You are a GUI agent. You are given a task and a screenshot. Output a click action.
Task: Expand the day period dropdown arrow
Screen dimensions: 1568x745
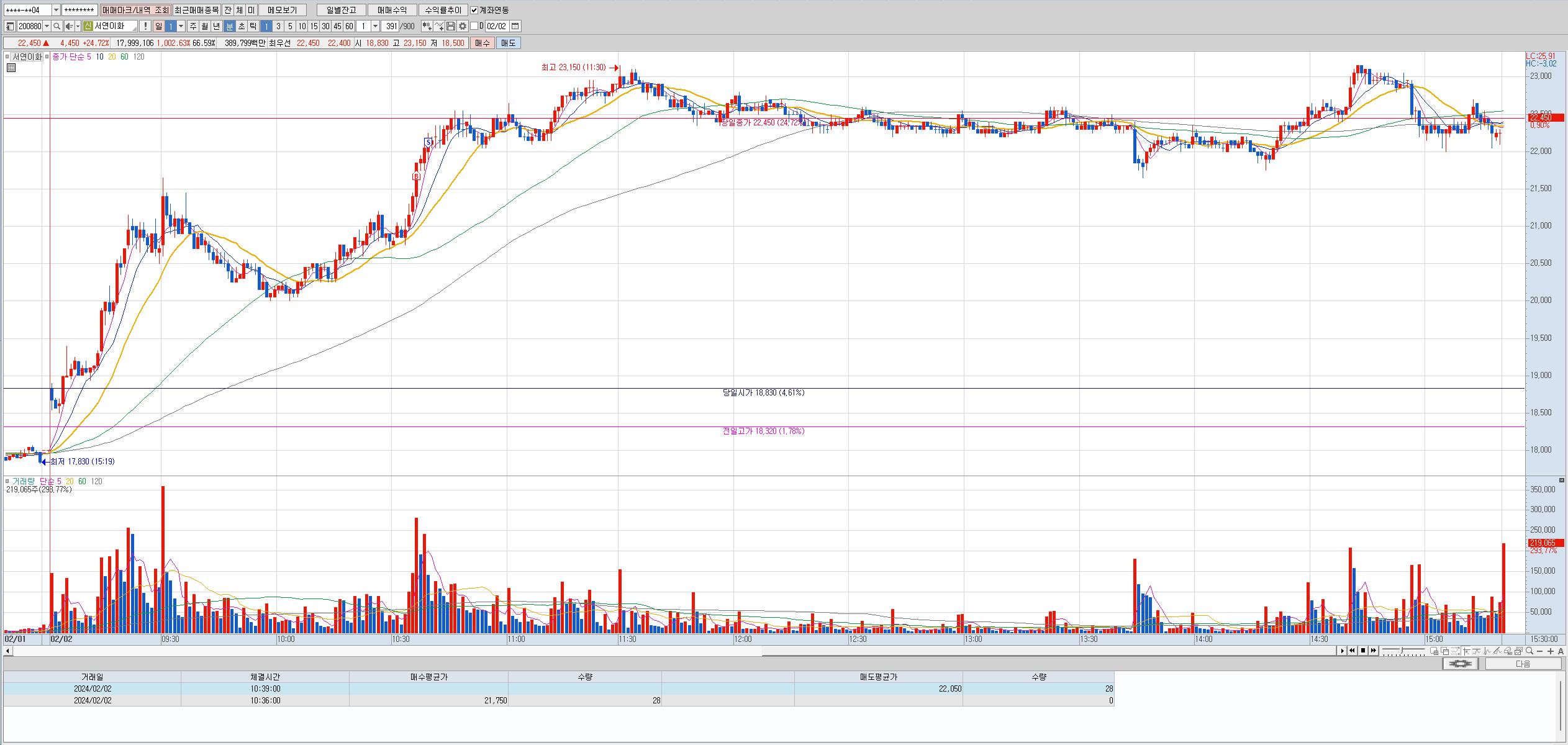coord(181,26)
